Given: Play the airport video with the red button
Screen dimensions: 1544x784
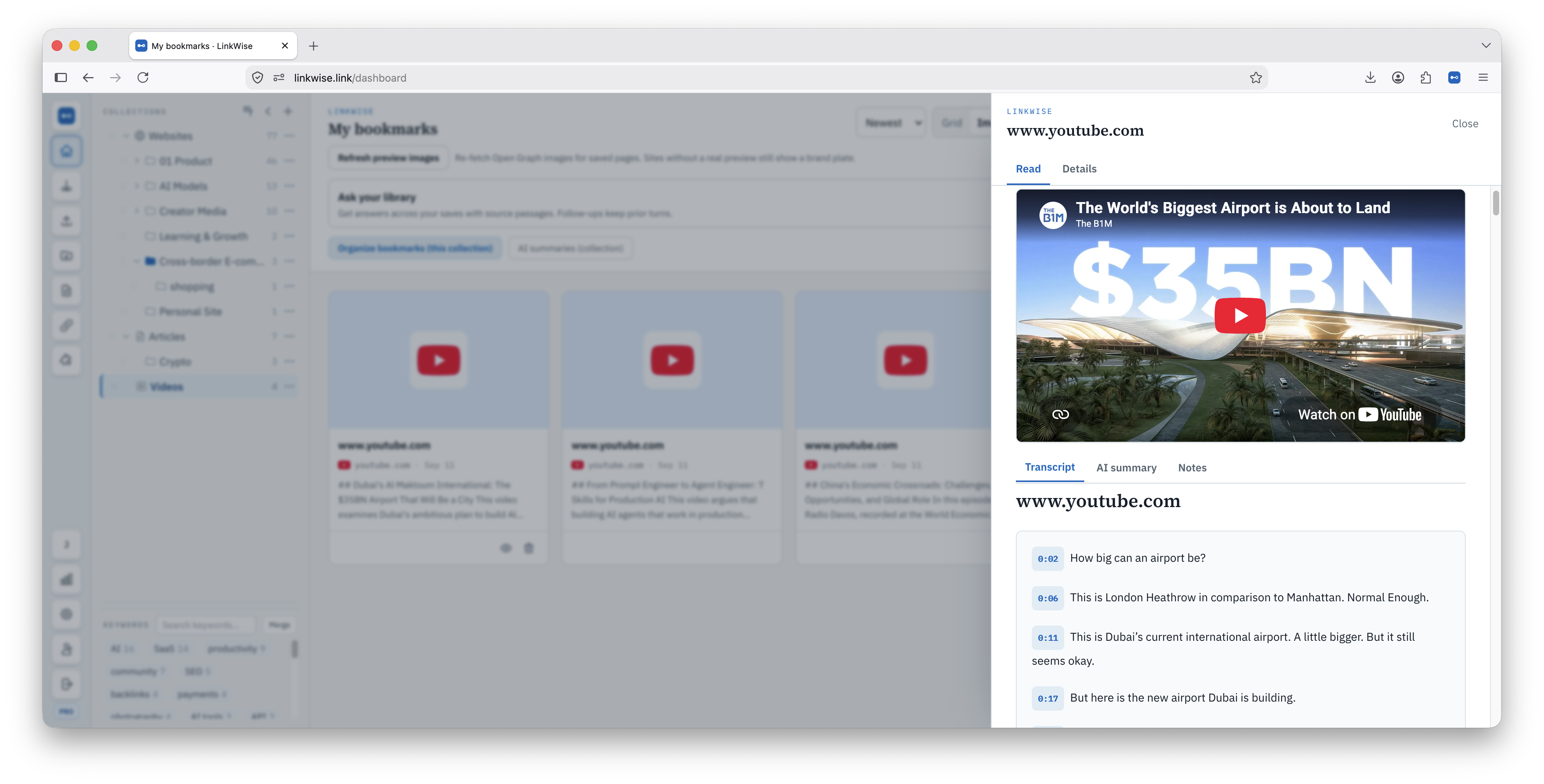Looking at the screenshot, I should (x=1240, y=315).
